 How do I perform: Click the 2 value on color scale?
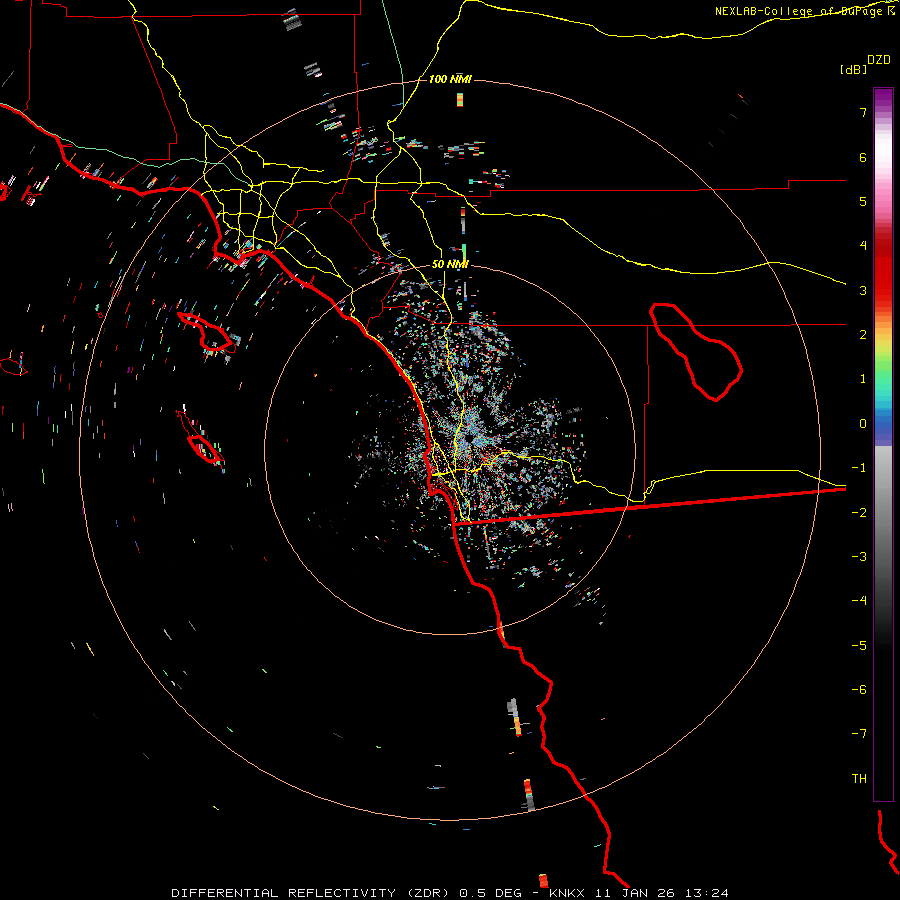point(863,335)
